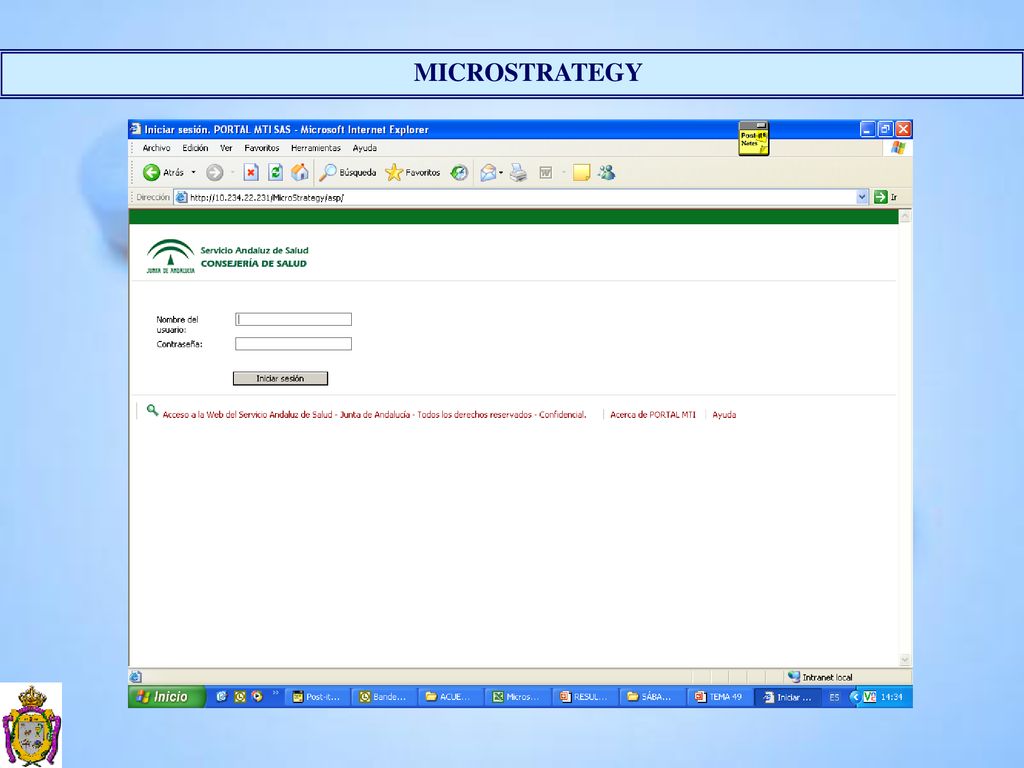Click the Acceso a la Web del Servicio Andaluz link
The image size is (1024, 768).
tap(374, 415)
